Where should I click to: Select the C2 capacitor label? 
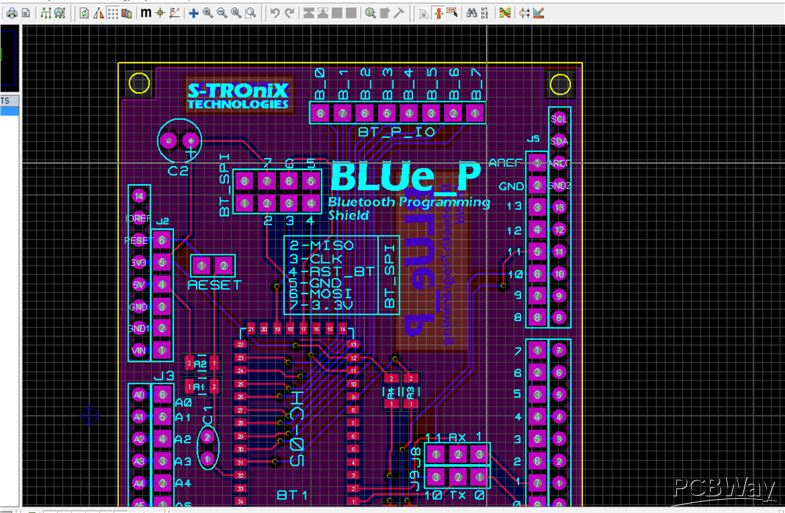point(178,171)
